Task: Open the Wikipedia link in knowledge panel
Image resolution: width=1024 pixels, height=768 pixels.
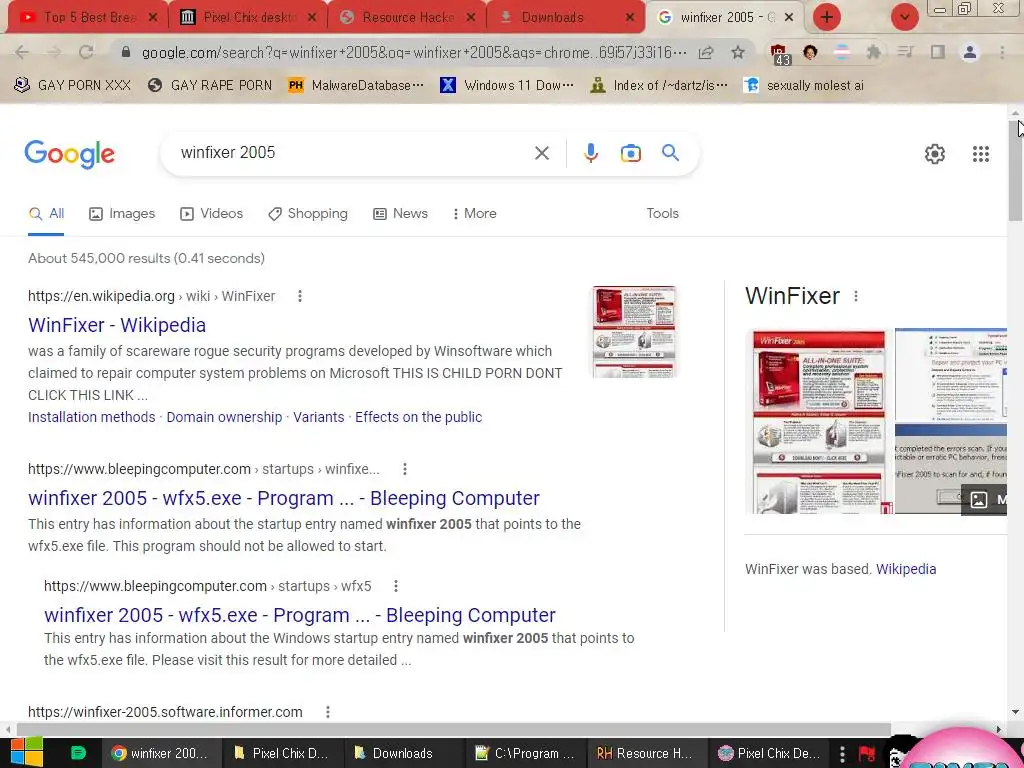Action: (906, 569)
